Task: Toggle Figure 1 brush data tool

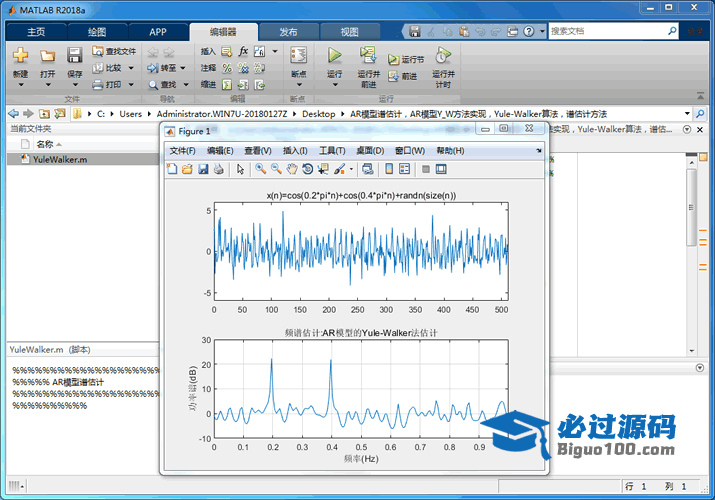Action: [339, 169]
